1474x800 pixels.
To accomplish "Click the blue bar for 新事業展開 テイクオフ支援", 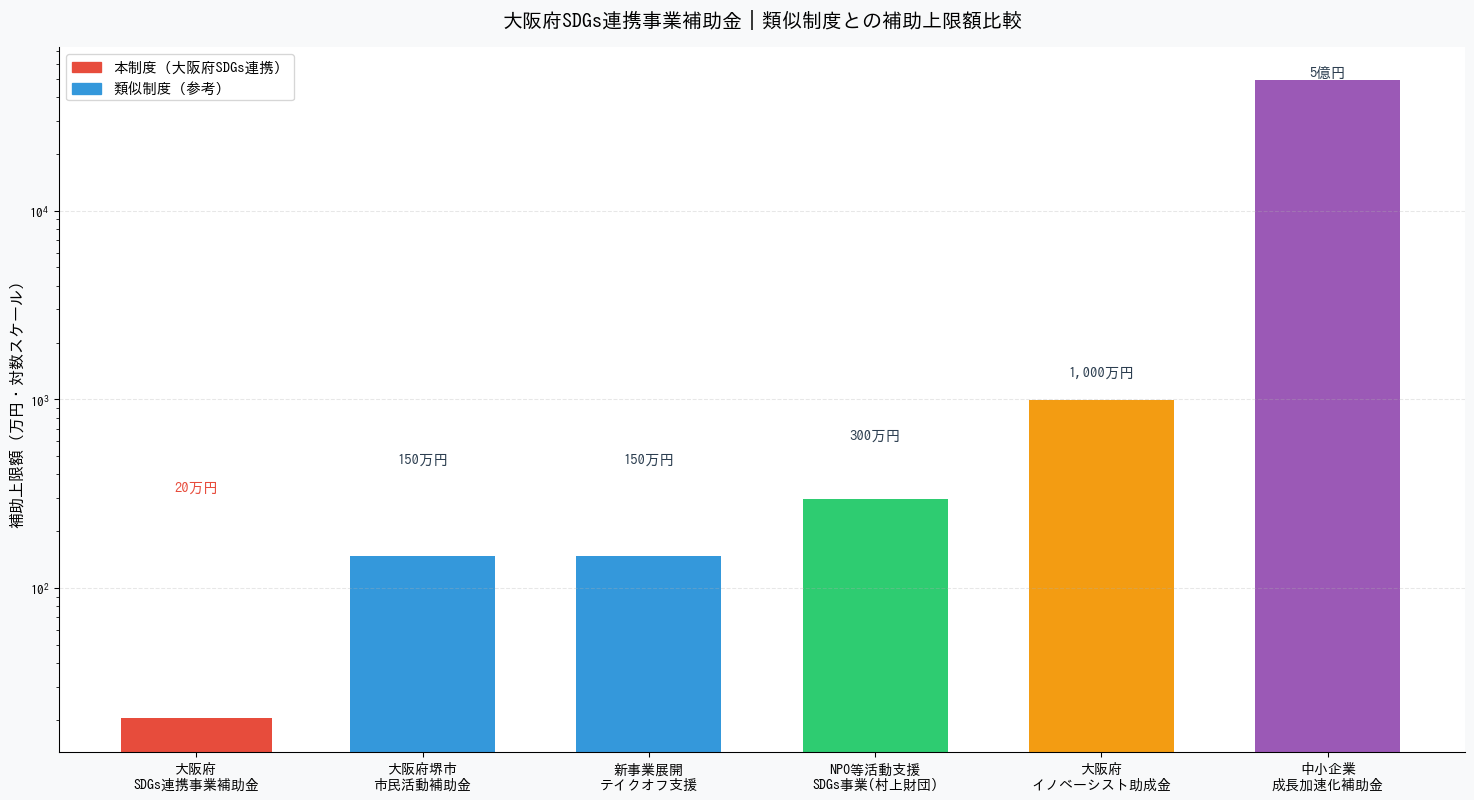I will [648, 654].
